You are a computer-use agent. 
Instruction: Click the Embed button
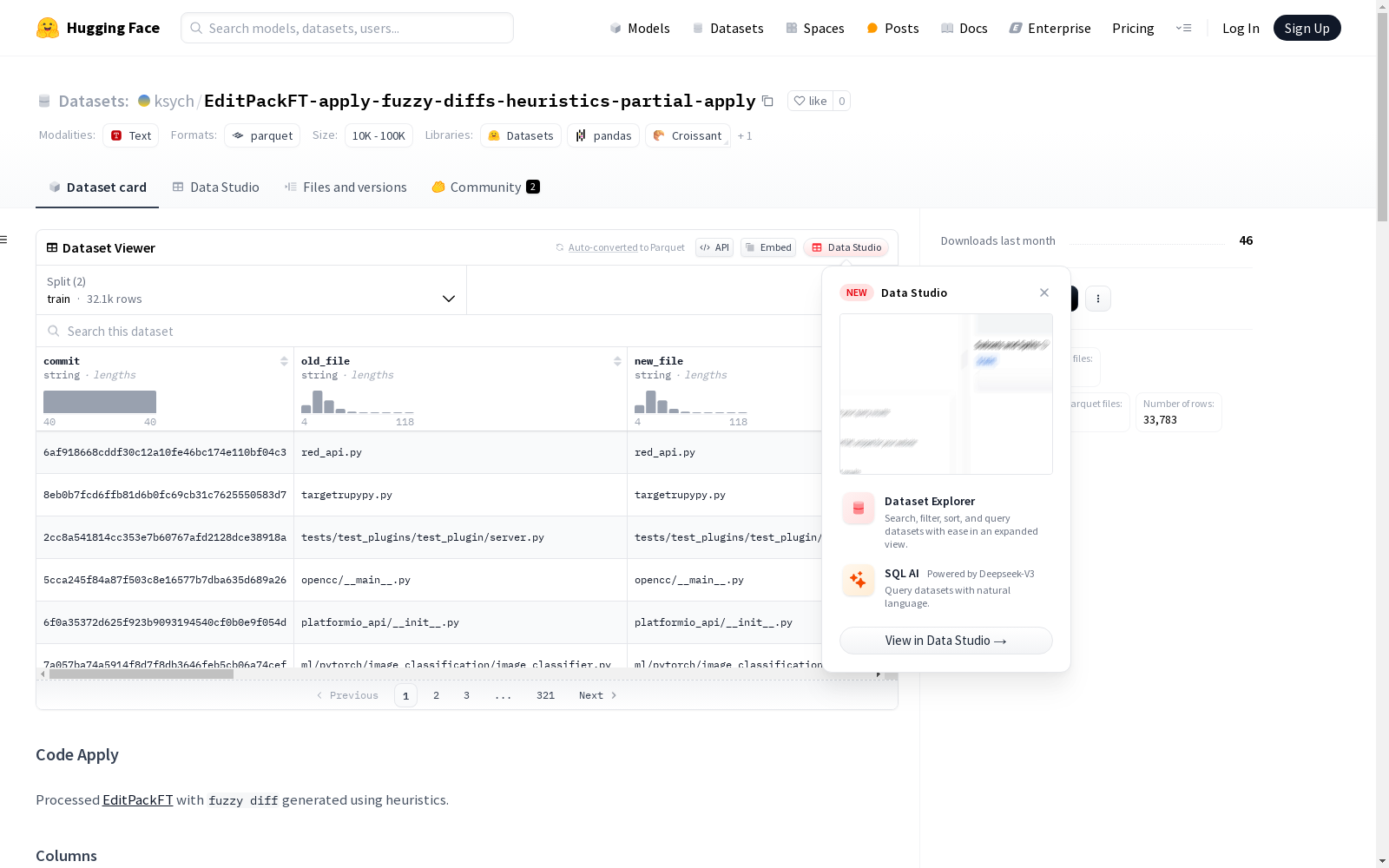coord(768,247)
